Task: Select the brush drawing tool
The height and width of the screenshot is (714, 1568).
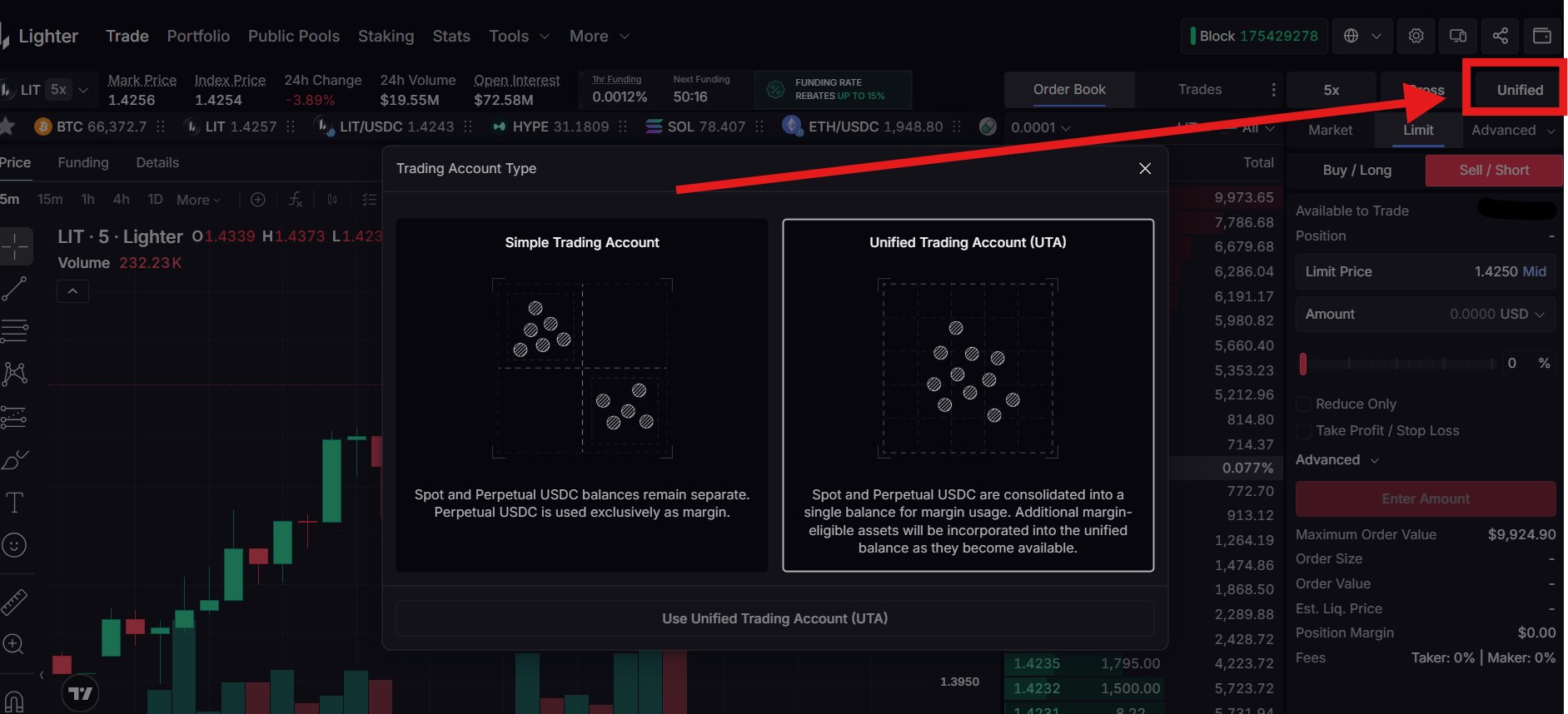Action: 14,459
